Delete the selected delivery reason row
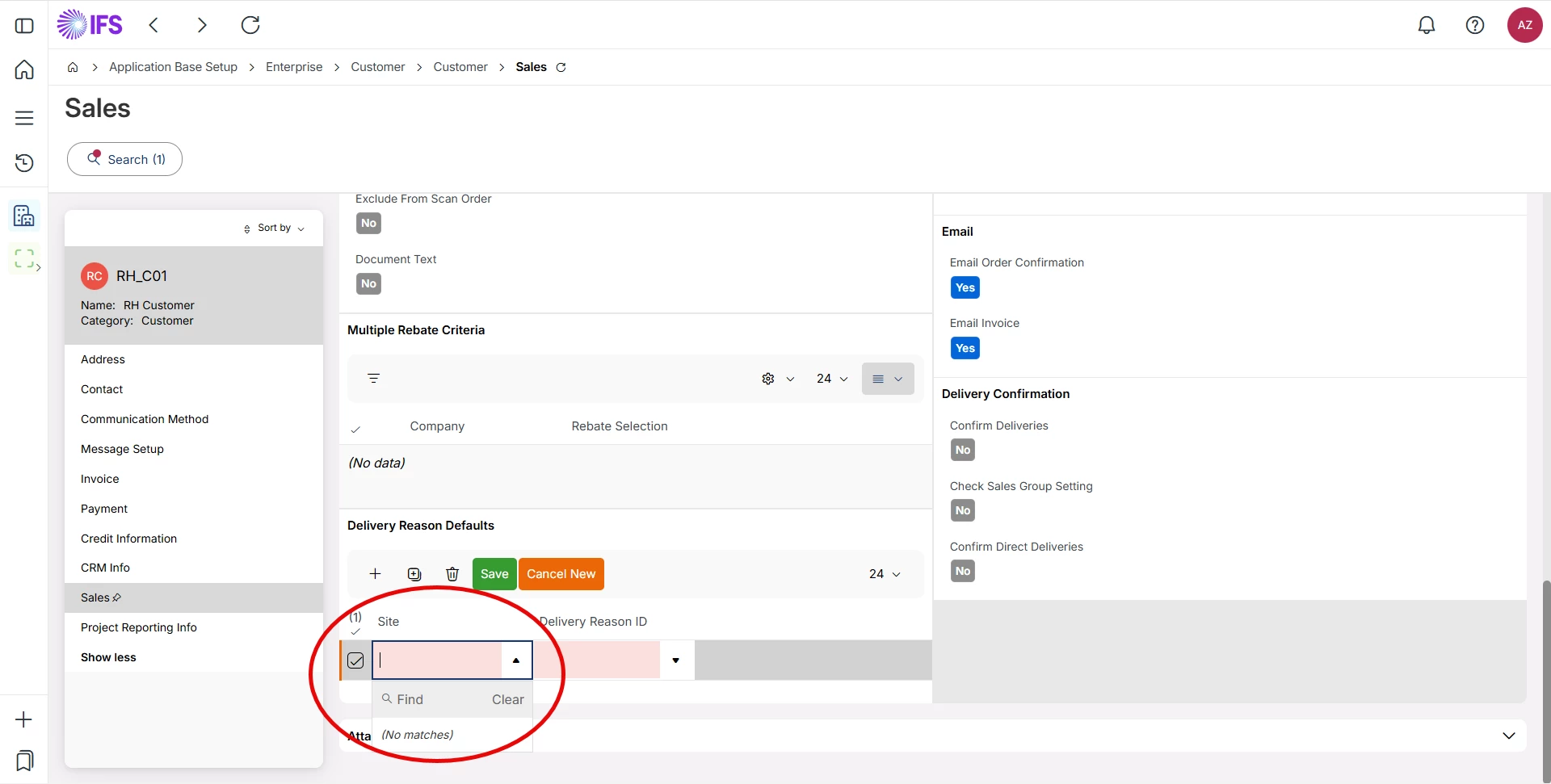The image size is (1551, 784). (x=452, y=574)
